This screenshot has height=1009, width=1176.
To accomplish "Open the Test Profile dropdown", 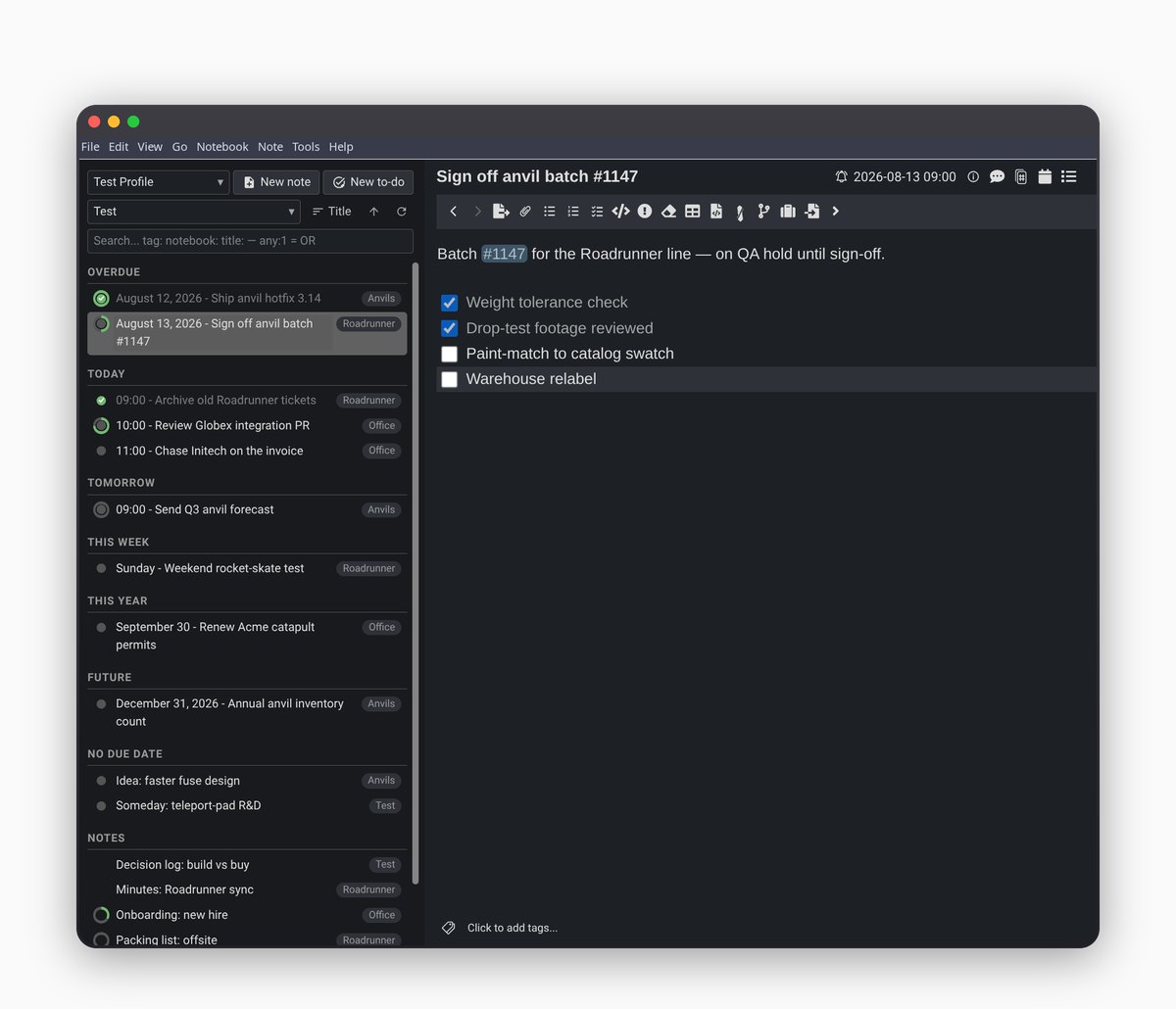I will point(159,182).
